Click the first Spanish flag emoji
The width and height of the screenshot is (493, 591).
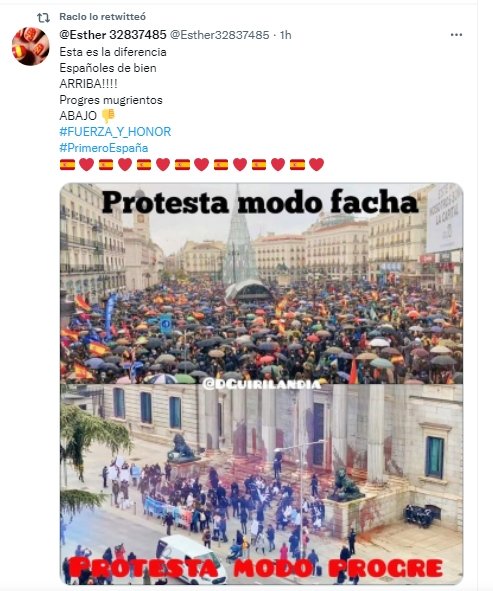click(x=67, y=165)
